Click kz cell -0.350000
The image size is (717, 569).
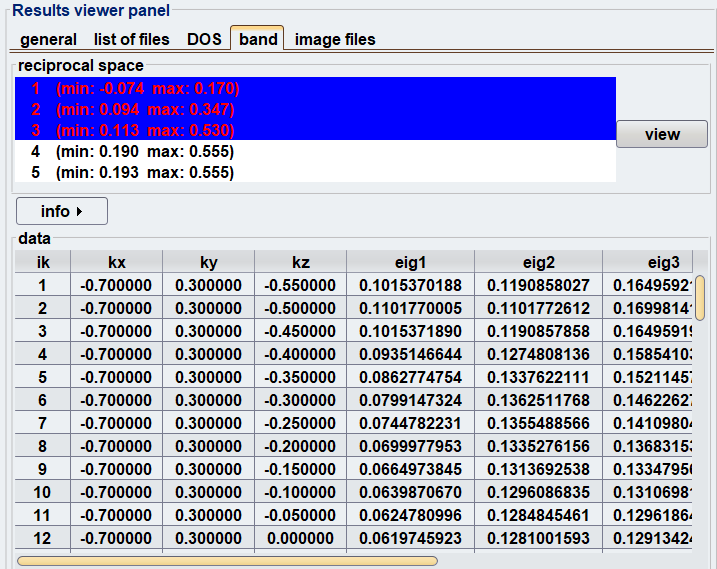300,377
